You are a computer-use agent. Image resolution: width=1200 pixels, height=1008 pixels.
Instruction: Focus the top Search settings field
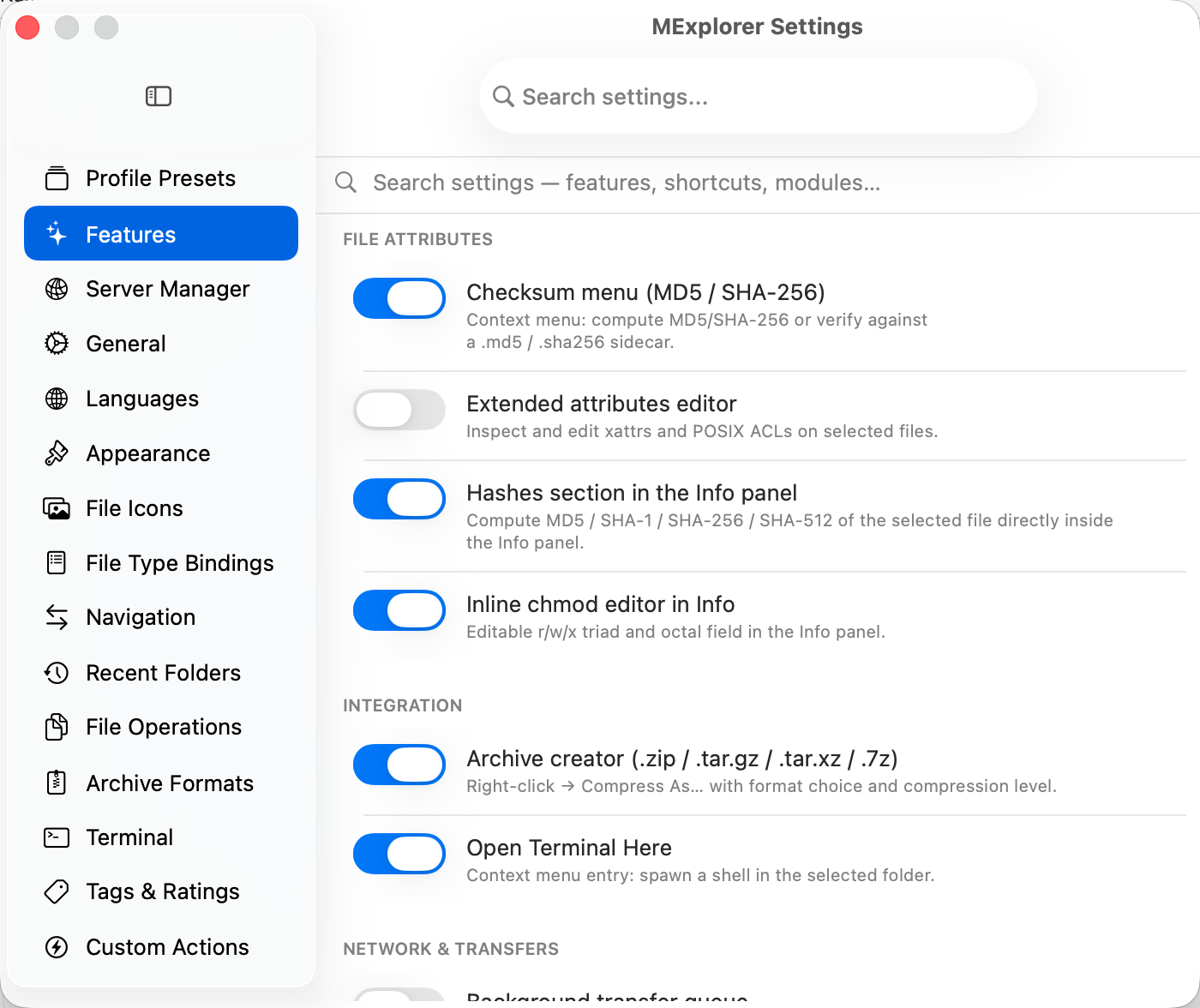[759, 96]
